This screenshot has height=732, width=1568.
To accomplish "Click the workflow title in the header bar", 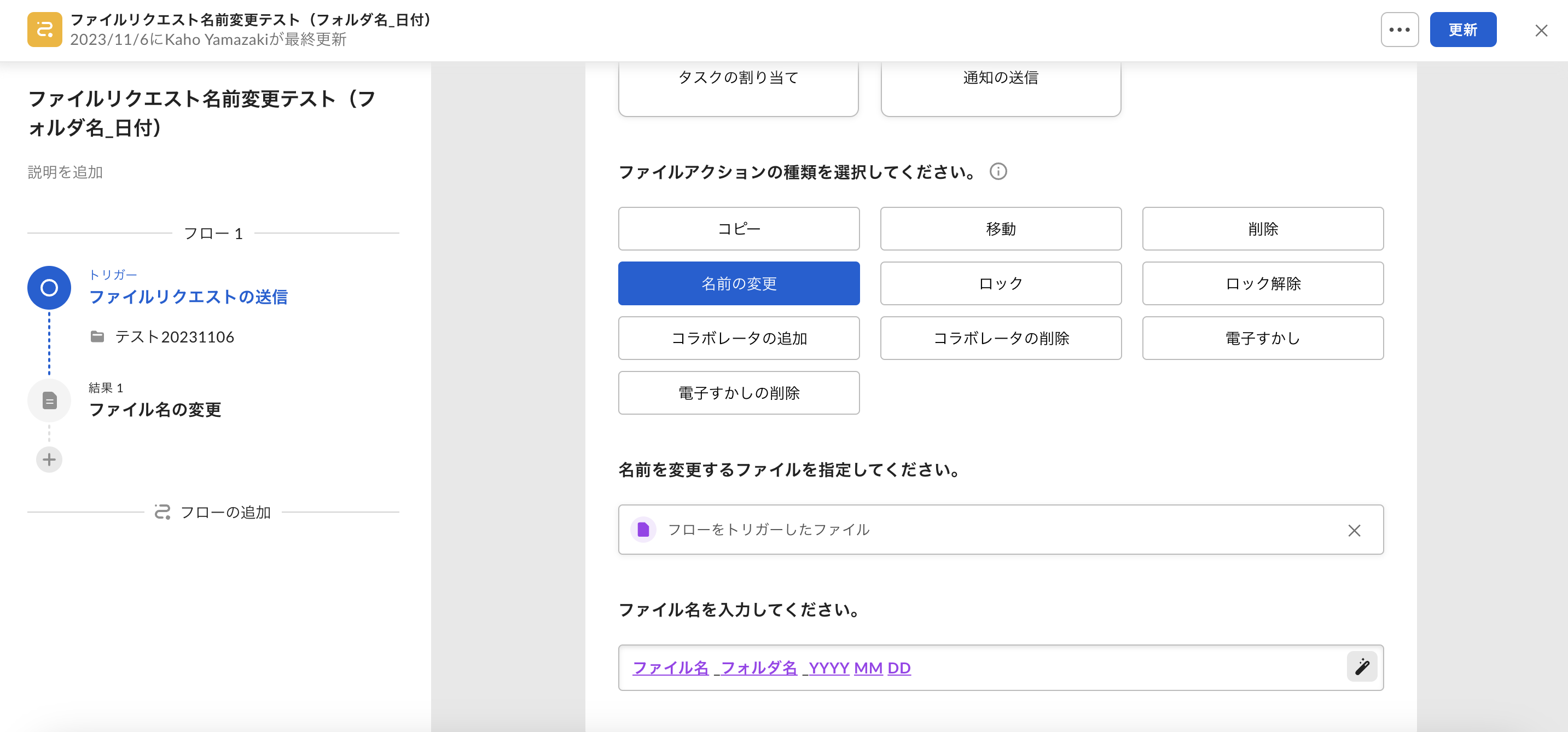I will pyautogui.click(x=251, y=20).
